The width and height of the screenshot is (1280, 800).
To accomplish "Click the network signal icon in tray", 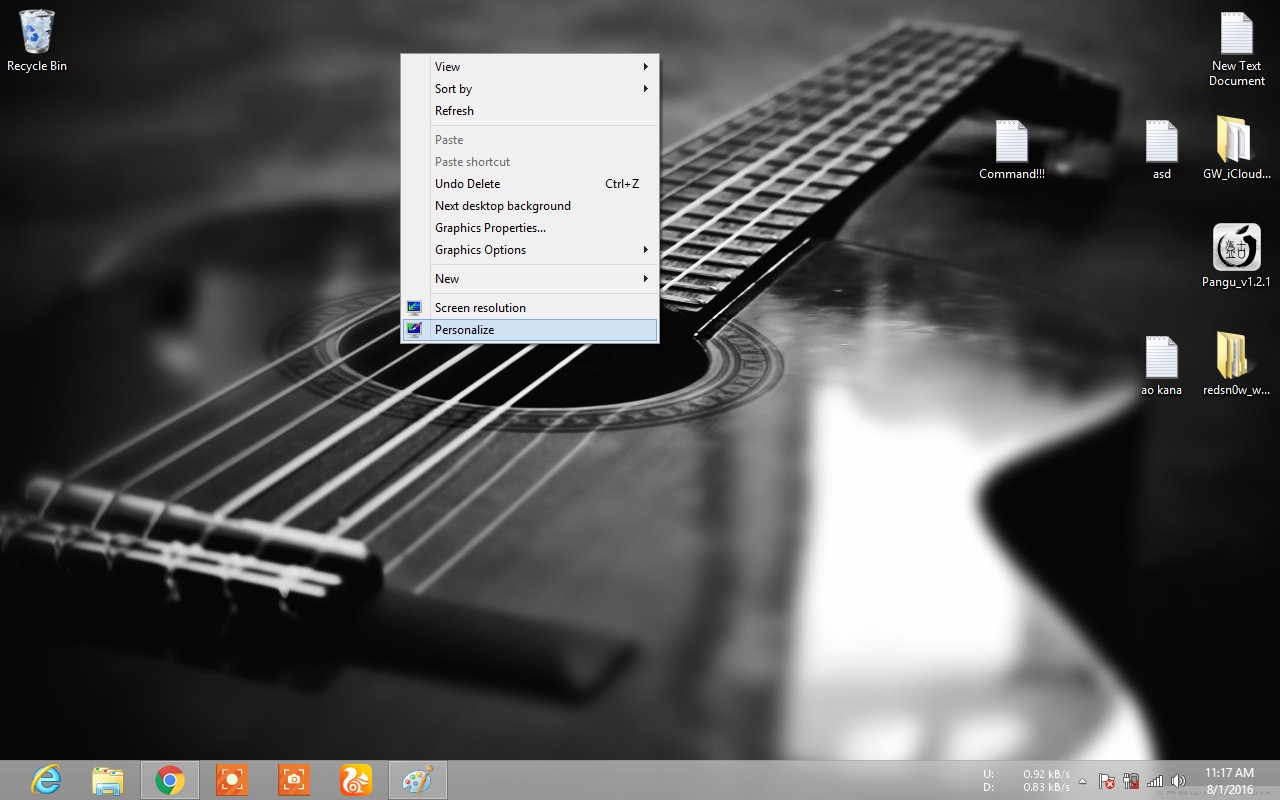I will (1155, 780).
